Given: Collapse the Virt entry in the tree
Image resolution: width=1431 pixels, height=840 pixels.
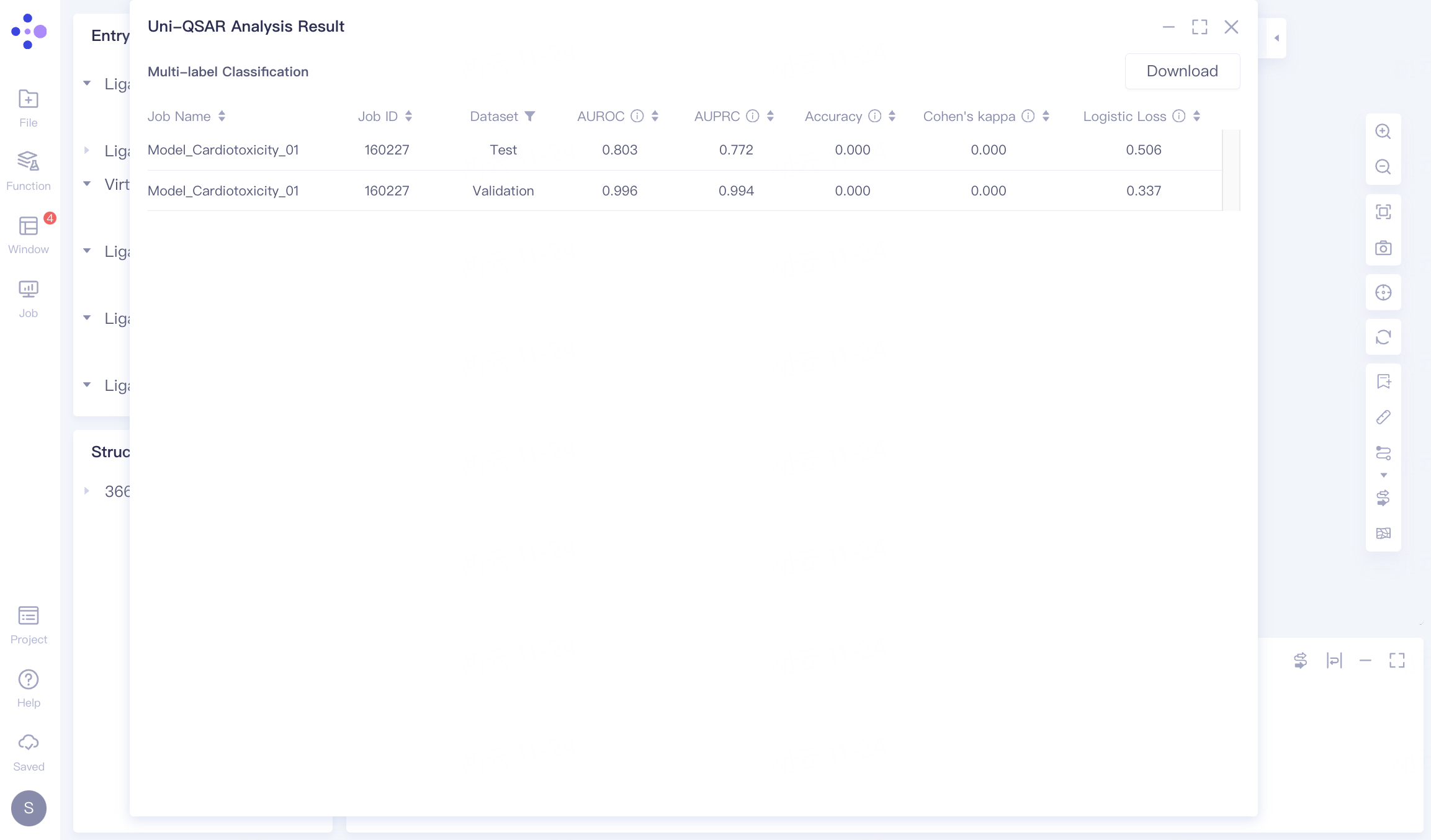Looking at the screenshot, I should click(x=87, y=184).
